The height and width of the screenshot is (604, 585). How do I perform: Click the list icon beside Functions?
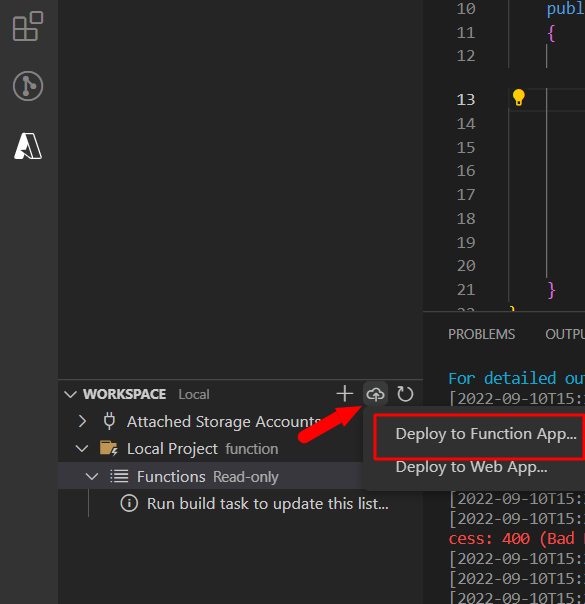(x=119, y=476)
